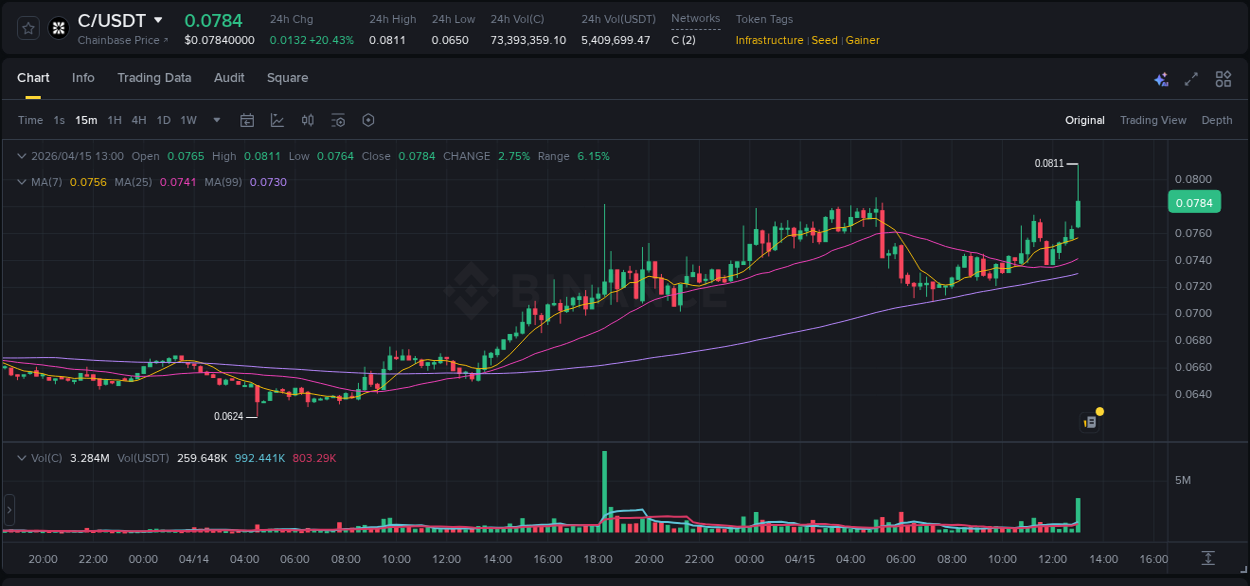
Task: Click the Binance logo icon
Action: point(58,28)
